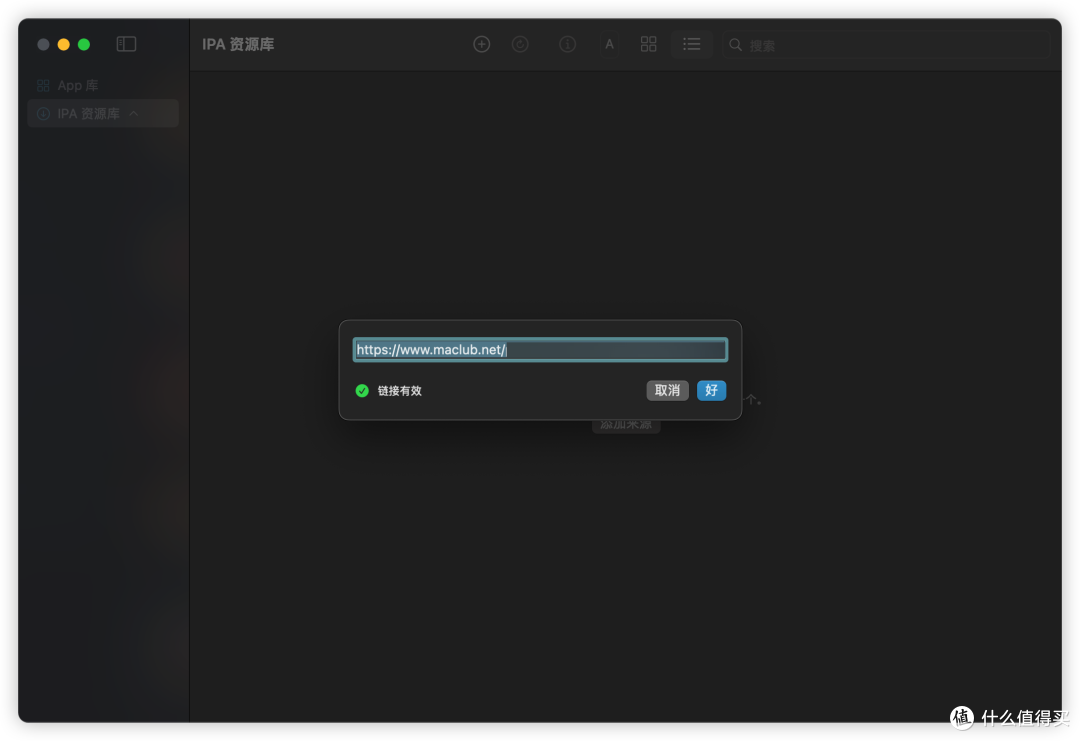Click the 链接有效 status text

(x=399, y=391)
